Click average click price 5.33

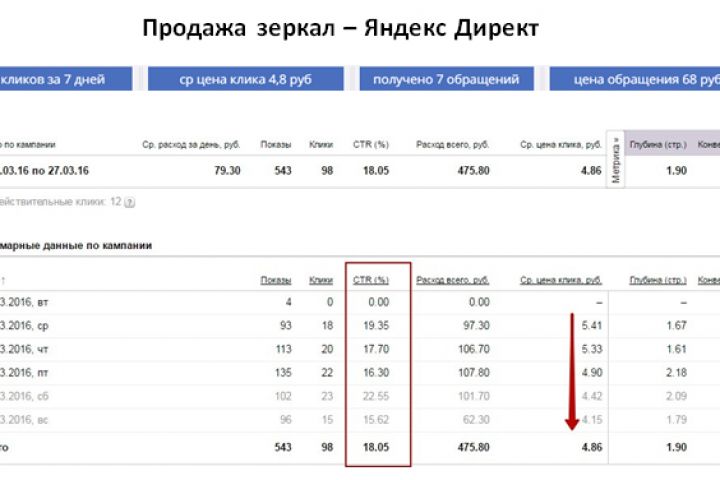point(591,349)
